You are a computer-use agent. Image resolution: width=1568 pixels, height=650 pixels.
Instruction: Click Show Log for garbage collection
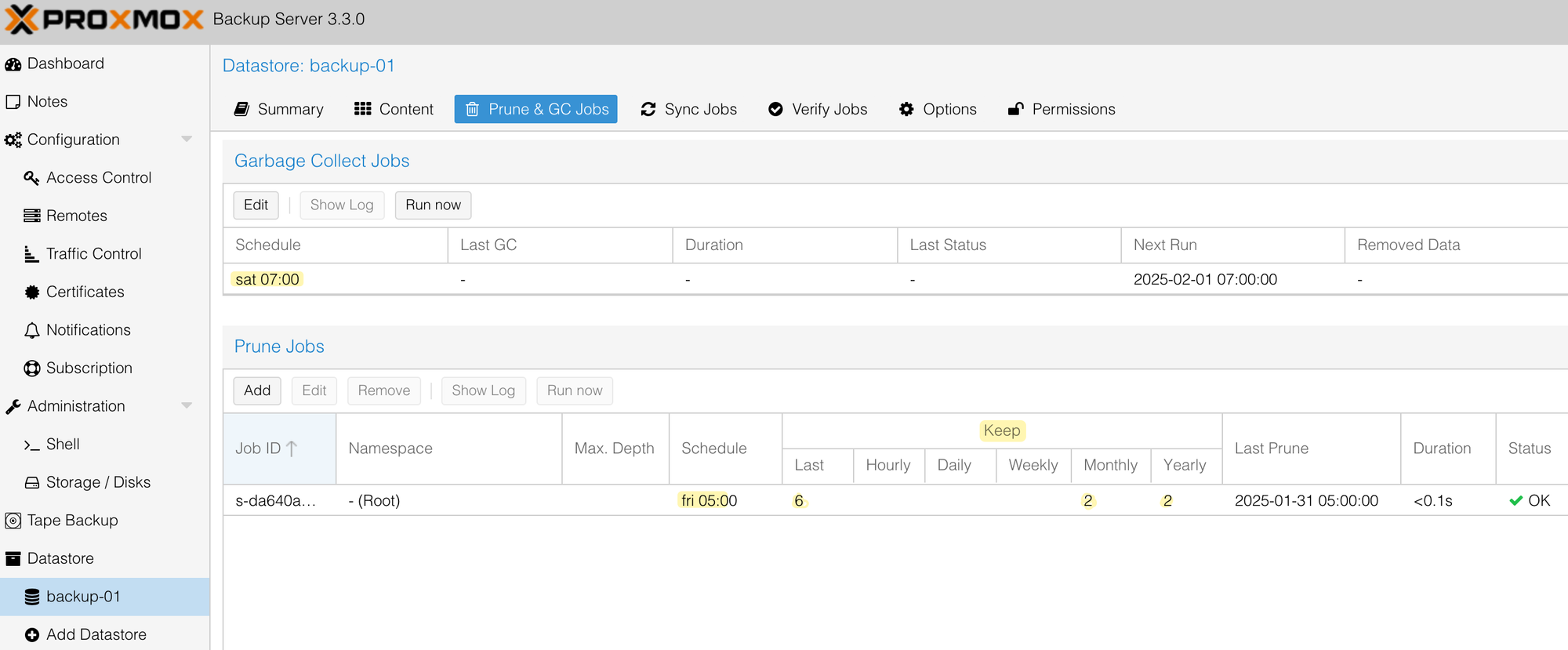(x=342, y=205)
